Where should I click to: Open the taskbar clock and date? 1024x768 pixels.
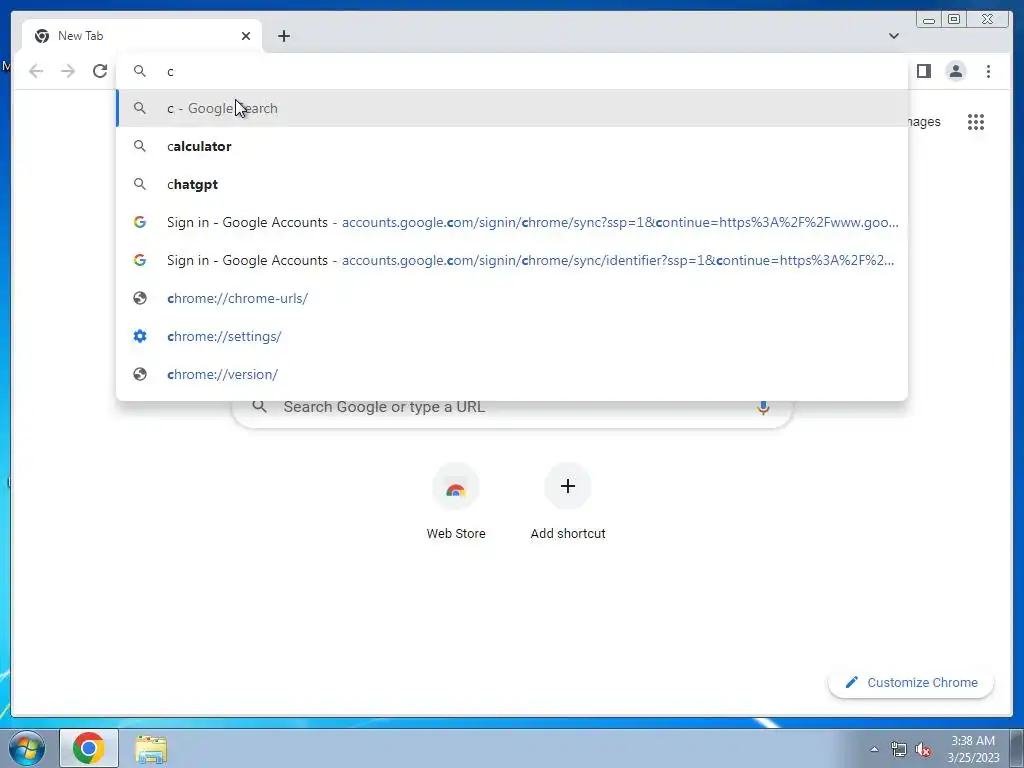click(x=973, y=749)
